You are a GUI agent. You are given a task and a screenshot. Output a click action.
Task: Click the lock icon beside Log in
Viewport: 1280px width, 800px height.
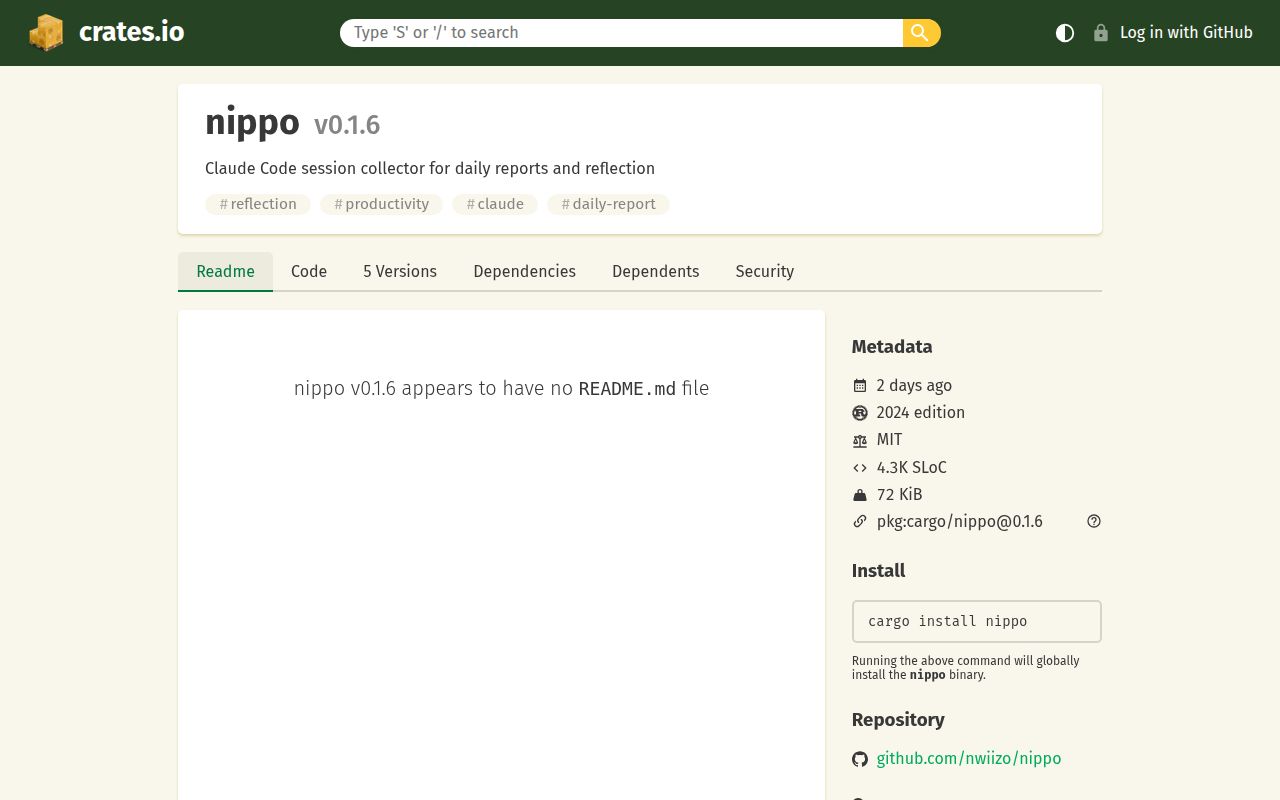[x=1101, y=33]
